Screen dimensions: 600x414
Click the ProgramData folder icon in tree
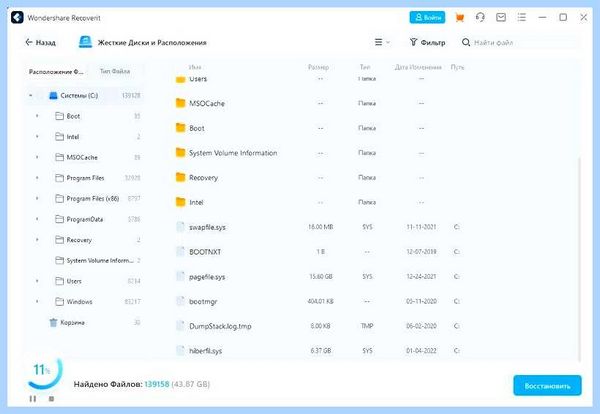click(x=59, y=219)
